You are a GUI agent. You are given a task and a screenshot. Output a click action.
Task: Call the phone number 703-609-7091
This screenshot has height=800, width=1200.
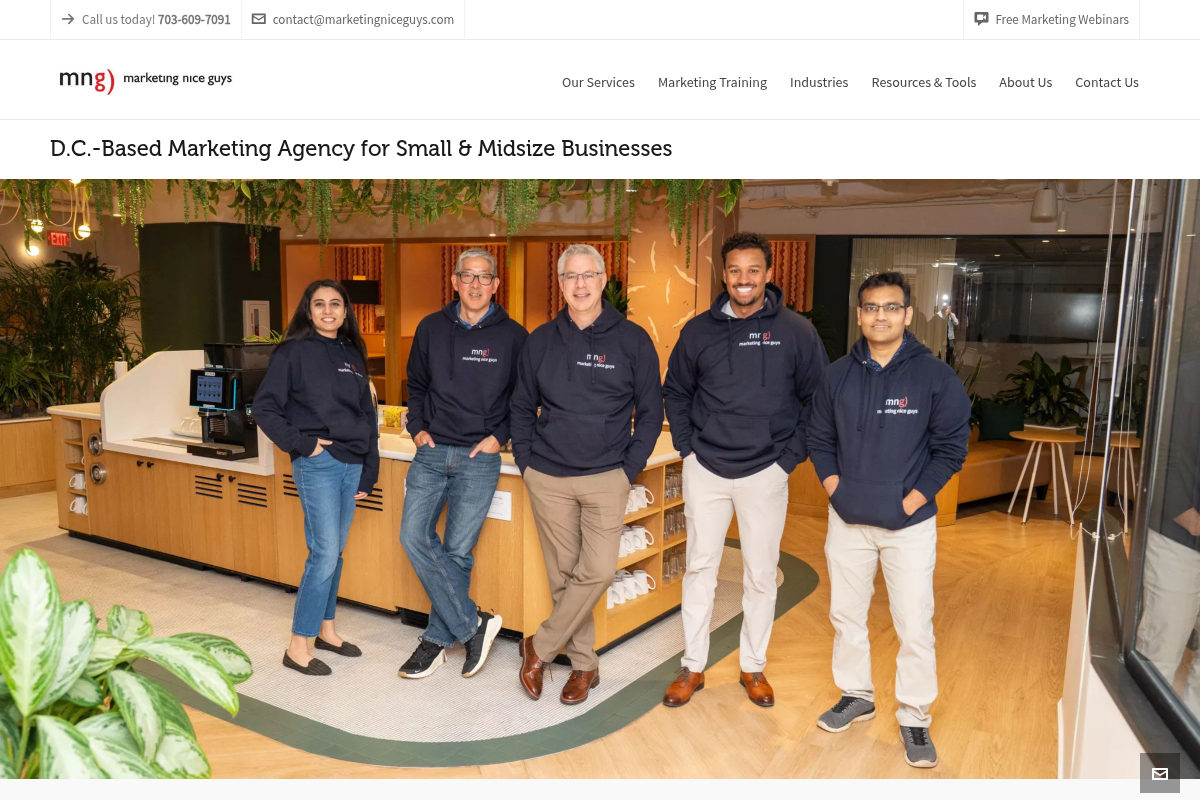click(194, 20)
